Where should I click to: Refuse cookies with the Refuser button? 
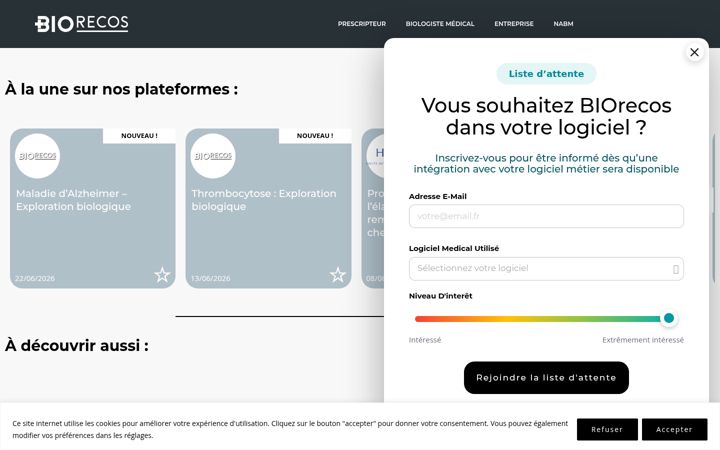(x=607, y=429)
